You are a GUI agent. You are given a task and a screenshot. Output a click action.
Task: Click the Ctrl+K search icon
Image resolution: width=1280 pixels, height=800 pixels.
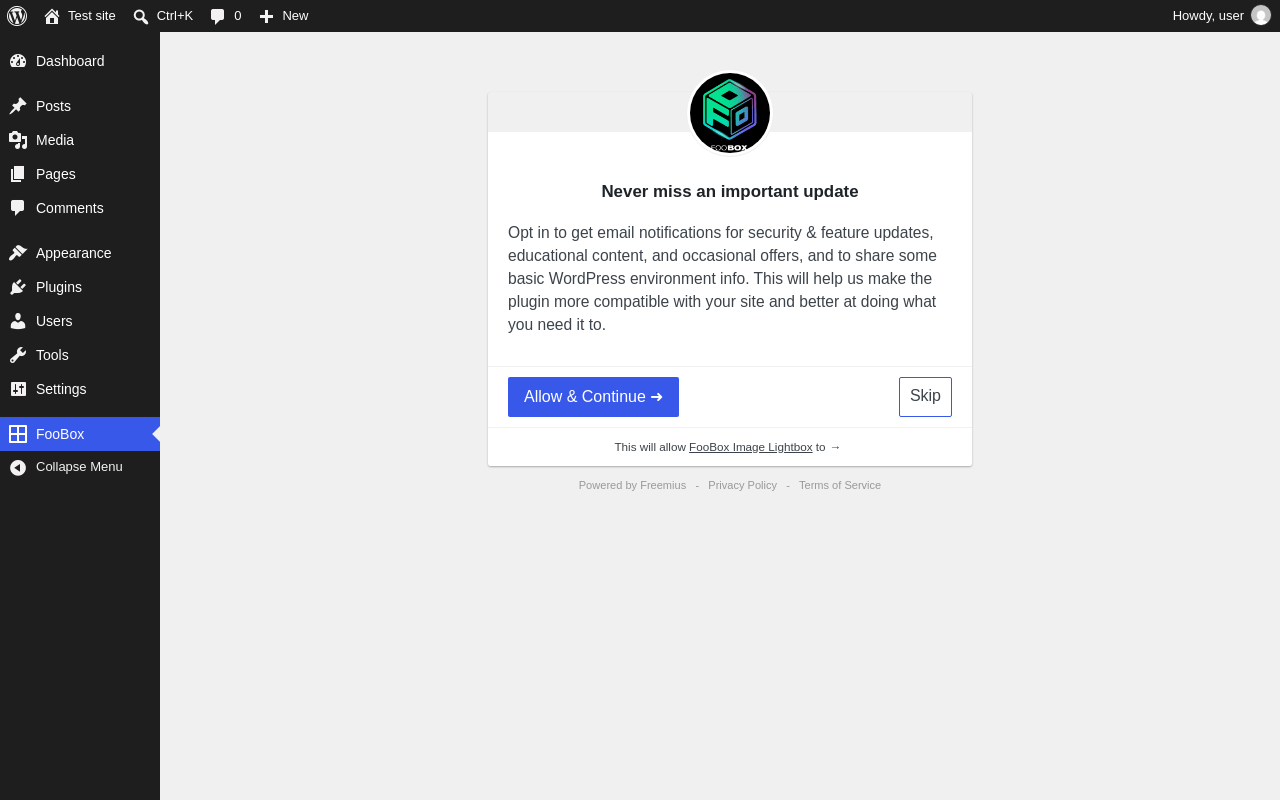click(141, 16)
